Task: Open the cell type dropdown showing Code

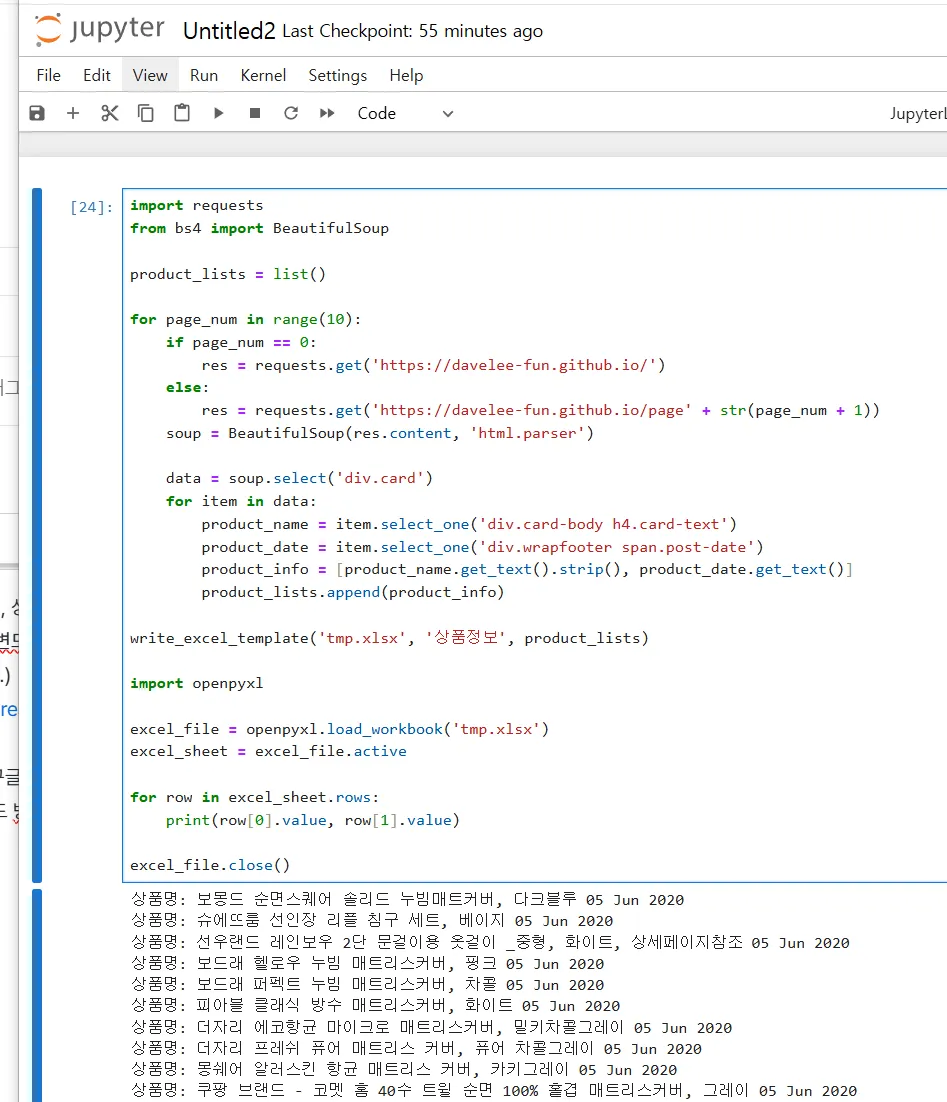Action: click(x=405, y=113)
